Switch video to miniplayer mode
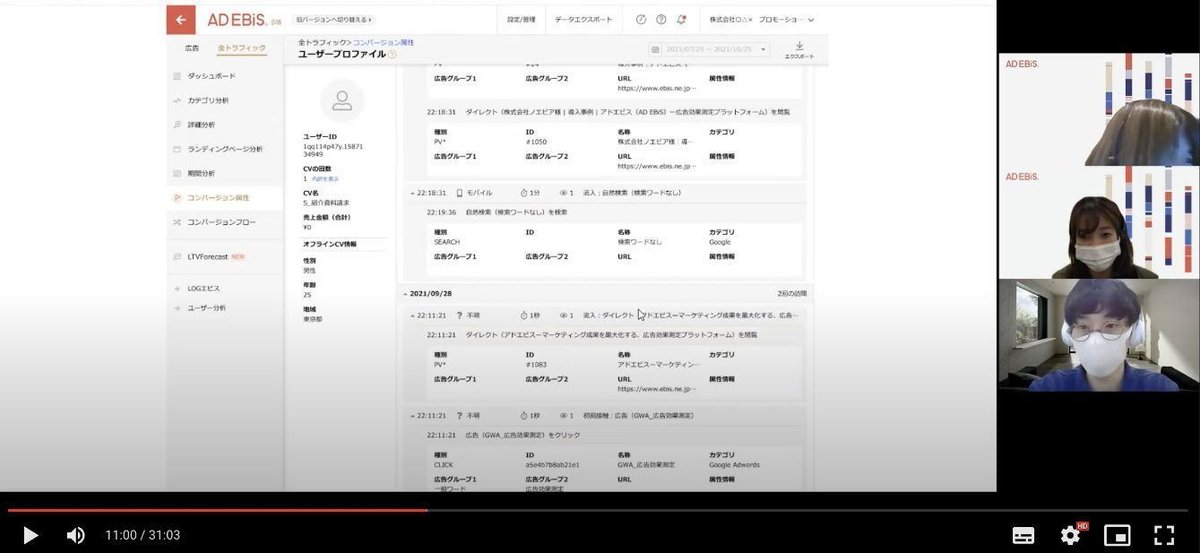This screenshot has width=1200, height=553. tap(1117, 535)
